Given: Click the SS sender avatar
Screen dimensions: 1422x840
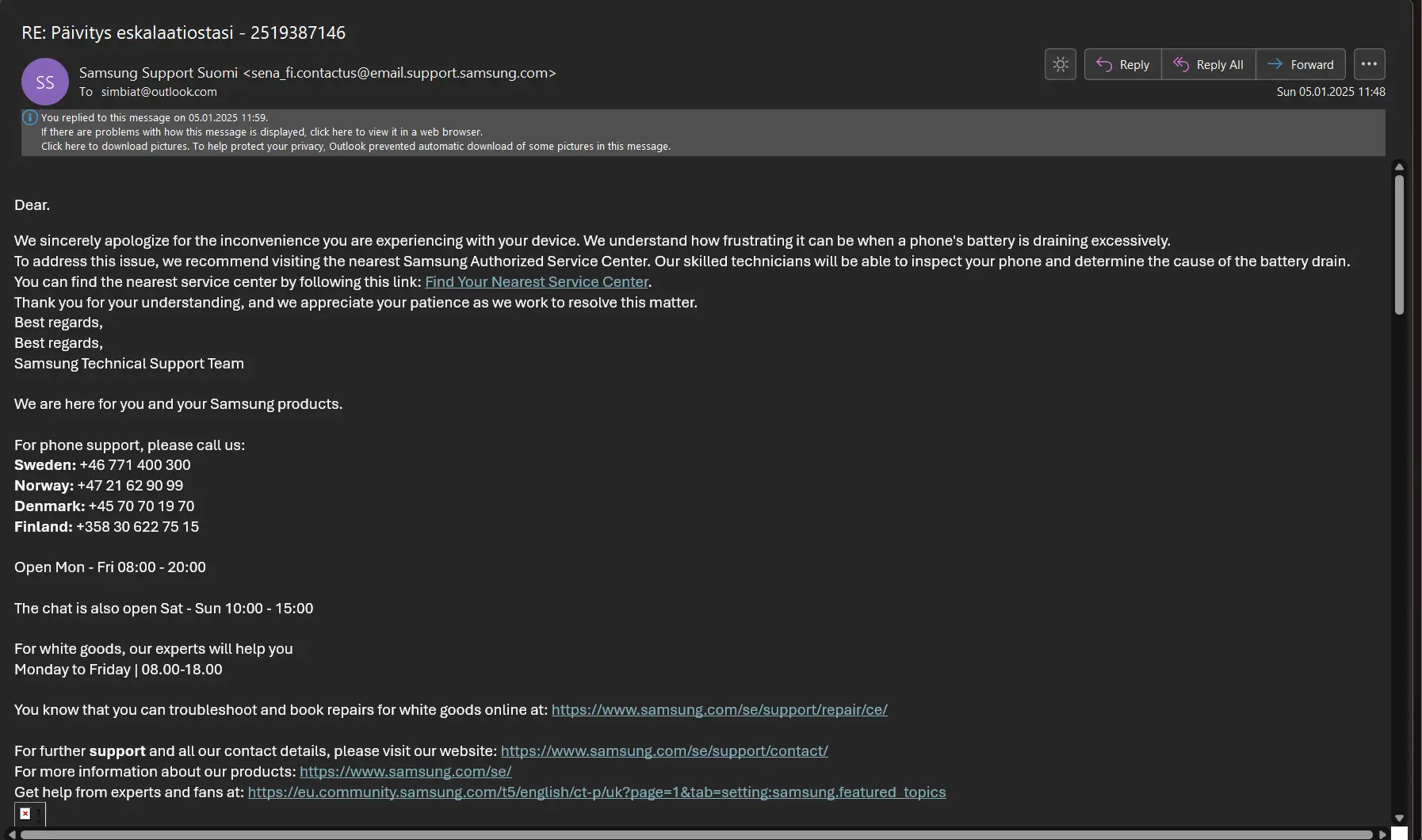Looking at the screenshot, I should [45, 82].
